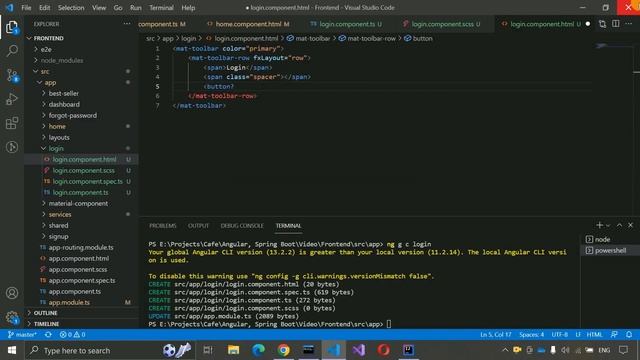Synchronize changes in status bar
Image resolution: width=640 pixels, height=360 pixels.
tap(48, 335)
